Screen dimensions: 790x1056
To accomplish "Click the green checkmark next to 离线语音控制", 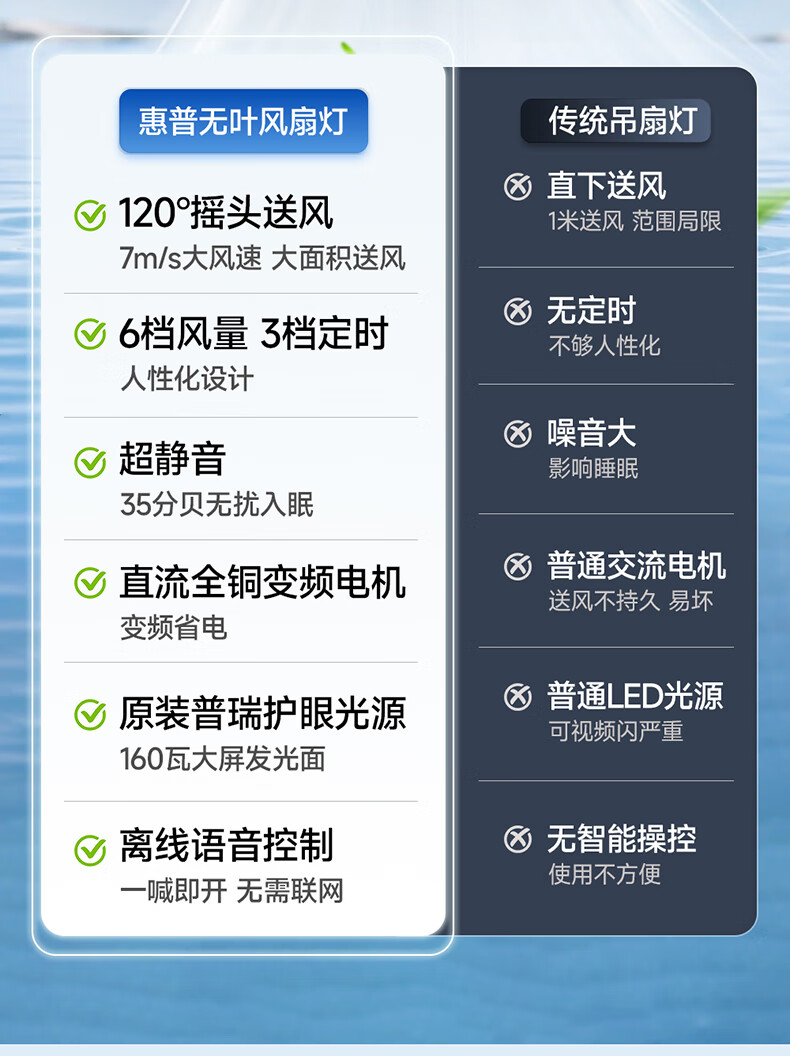I will pyautogui.click(x=90, y=850).
